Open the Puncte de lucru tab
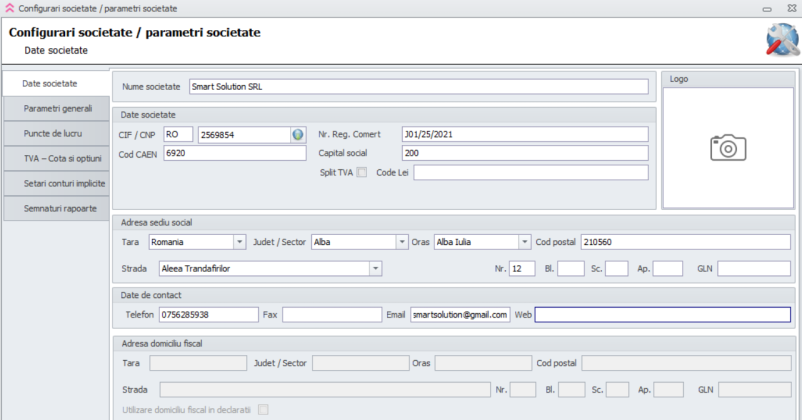Viewport: 802px width, 420px height. pos(57,133)
